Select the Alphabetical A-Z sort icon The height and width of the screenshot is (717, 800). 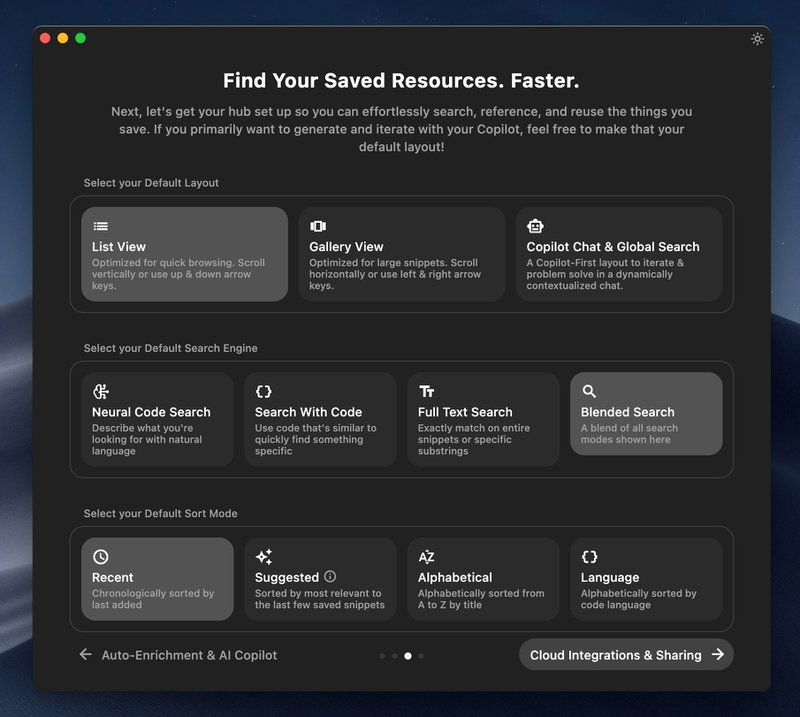pos(427,557)
